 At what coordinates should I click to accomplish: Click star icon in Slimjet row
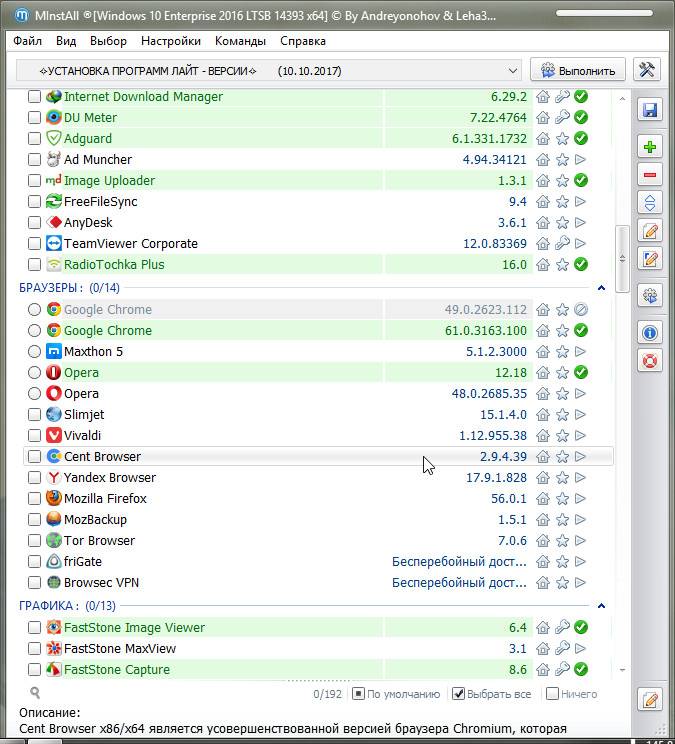coord(562,415)
